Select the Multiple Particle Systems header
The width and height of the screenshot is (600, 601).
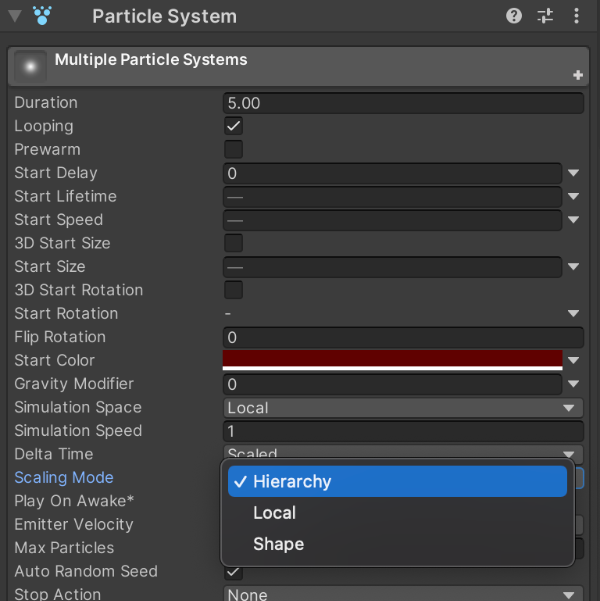point(298,66)
